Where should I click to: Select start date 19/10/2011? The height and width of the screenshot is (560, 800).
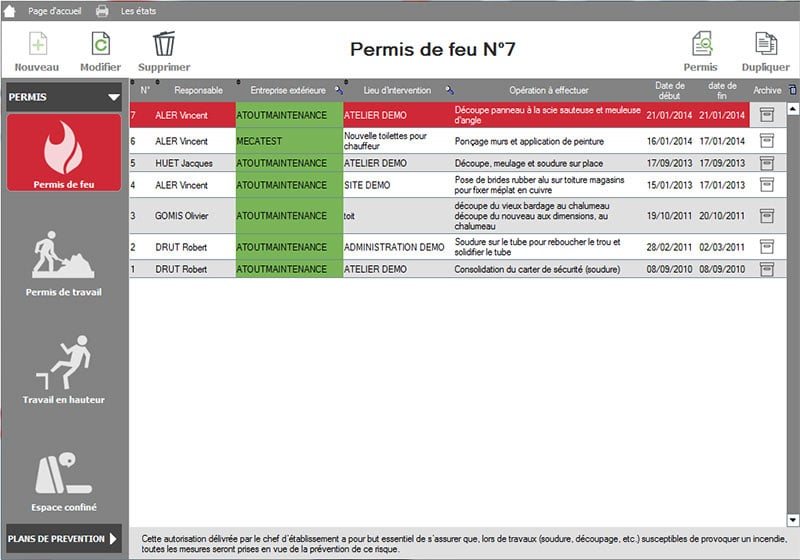(x=669, y=216)
